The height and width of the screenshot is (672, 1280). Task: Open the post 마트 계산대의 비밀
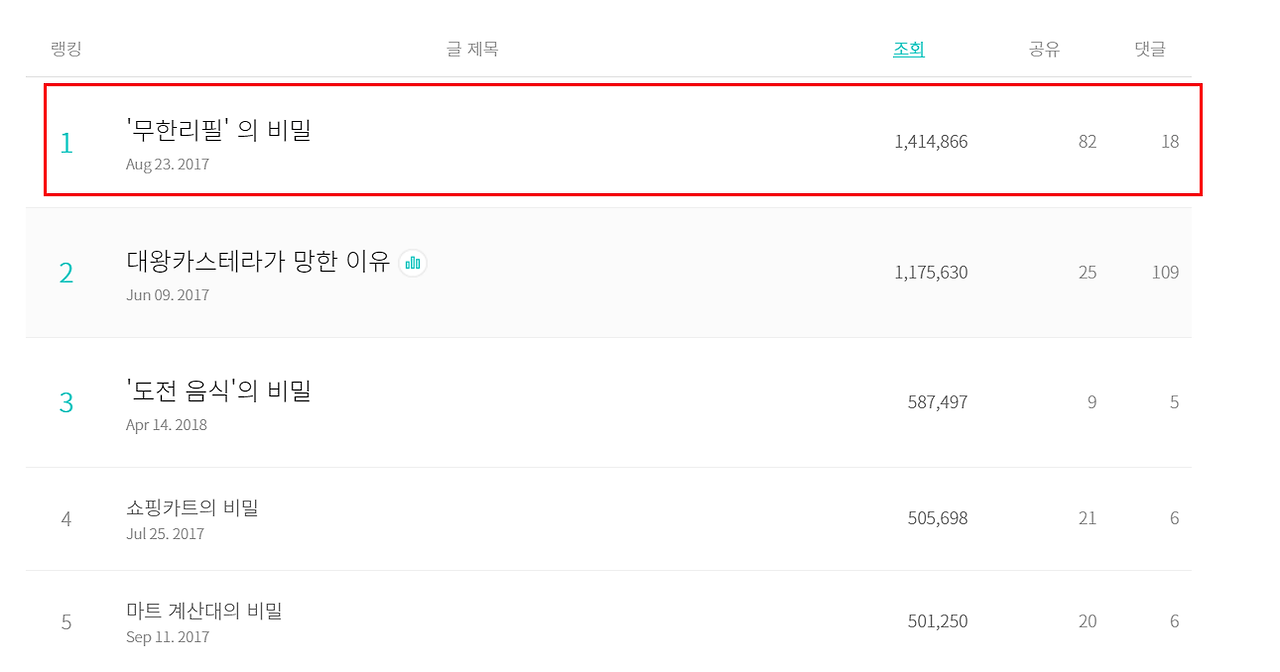204,610
